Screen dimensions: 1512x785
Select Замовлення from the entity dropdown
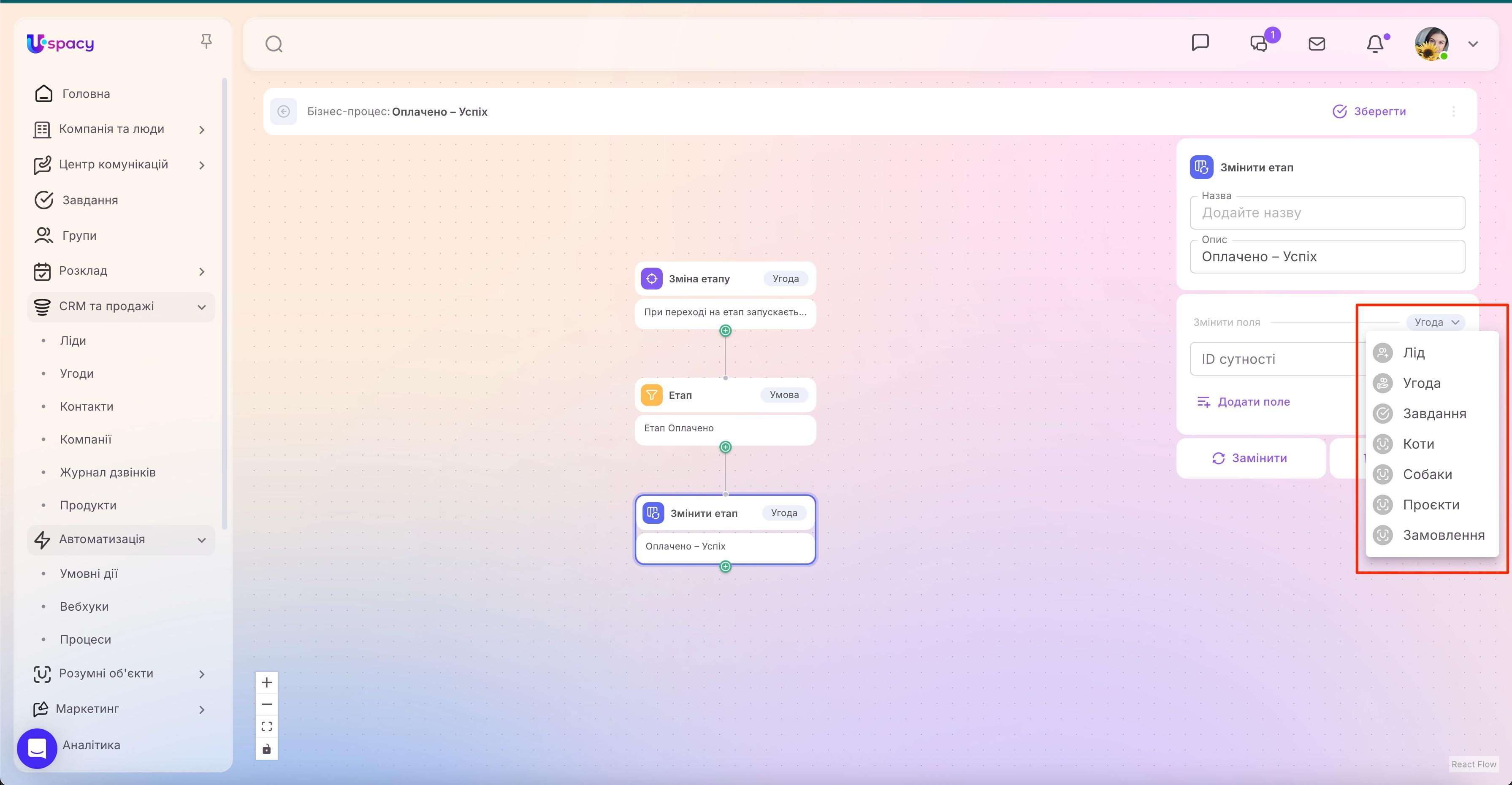(x=1443, y=534)
